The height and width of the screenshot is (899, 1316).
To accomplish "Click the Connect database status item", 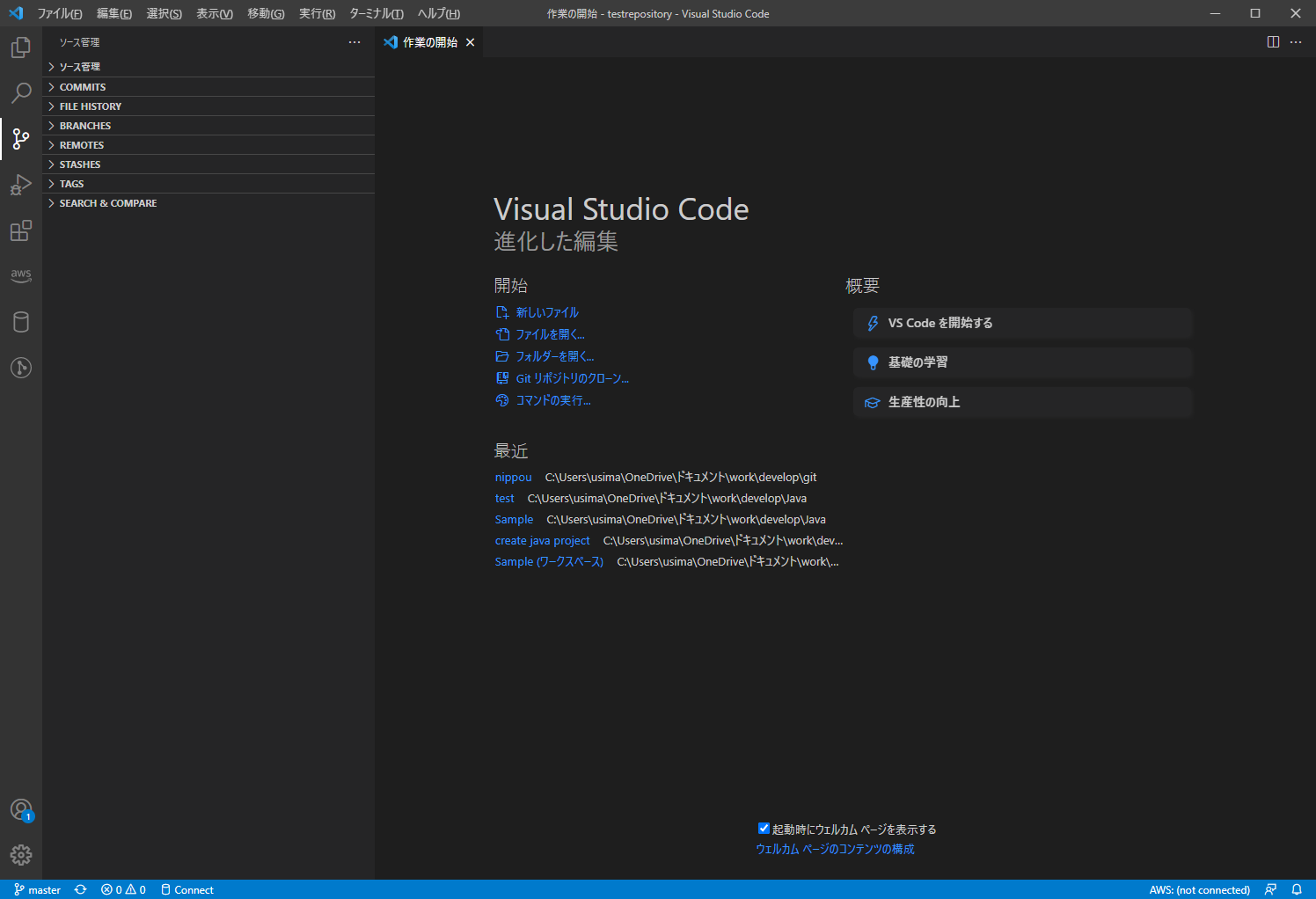I will [x=187, y=889].
